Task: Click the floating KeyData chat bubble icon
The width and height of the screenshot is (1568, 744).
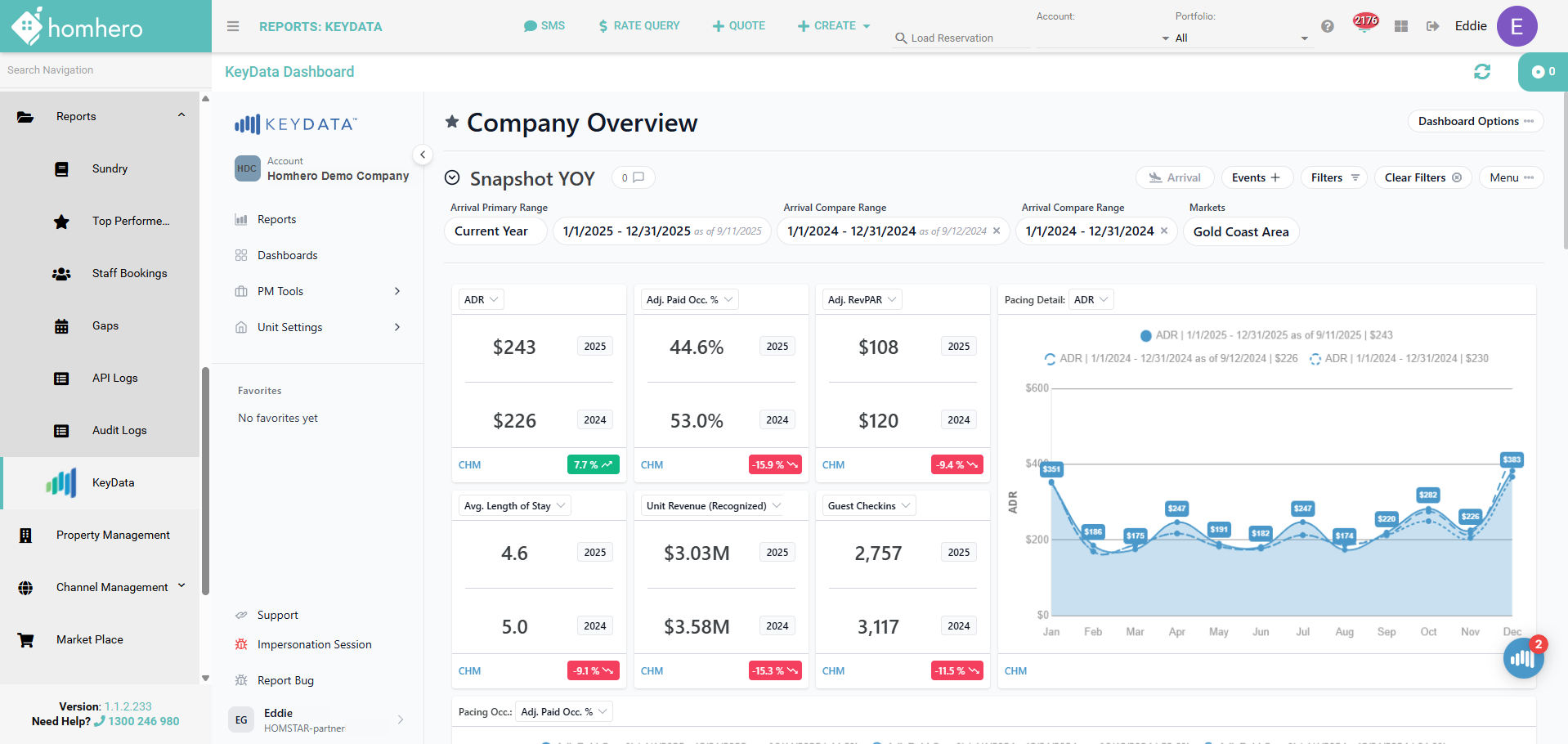Action: [1523, 658]
